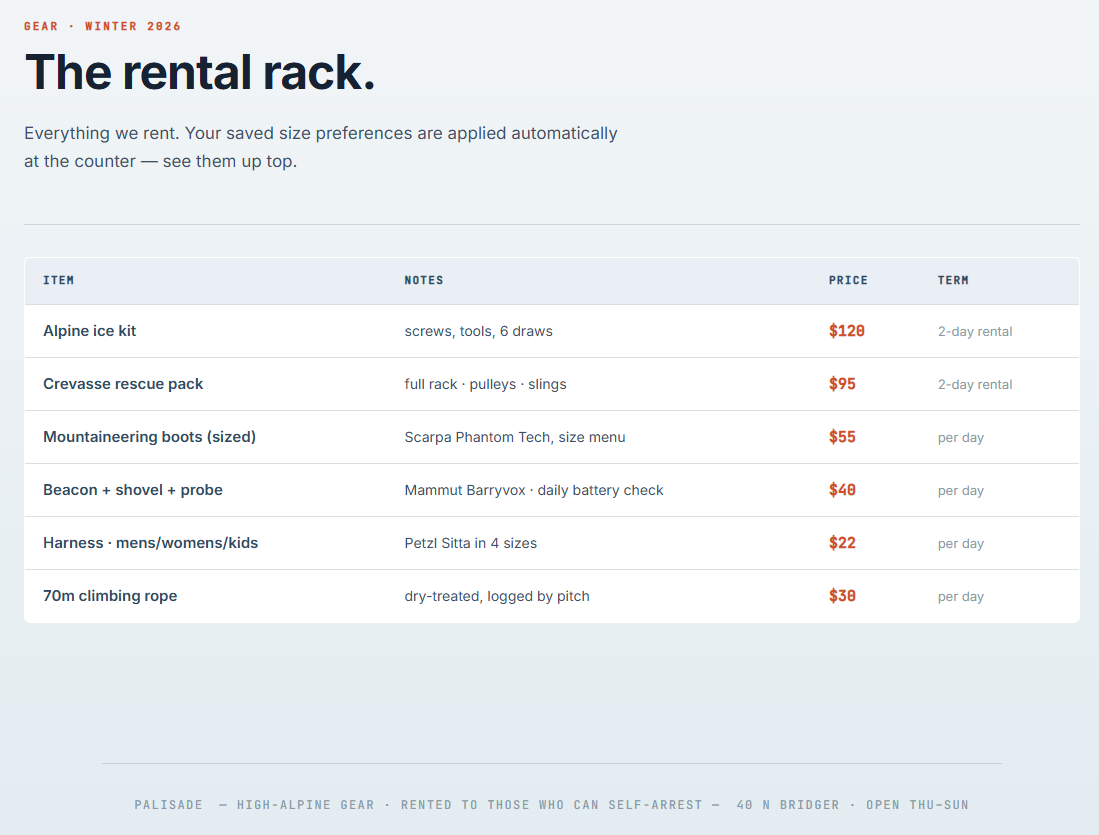Click 'dry-treated, logged by pitch' note
1099x835 pixels.
pyautogui.click(x=497, y=596)
